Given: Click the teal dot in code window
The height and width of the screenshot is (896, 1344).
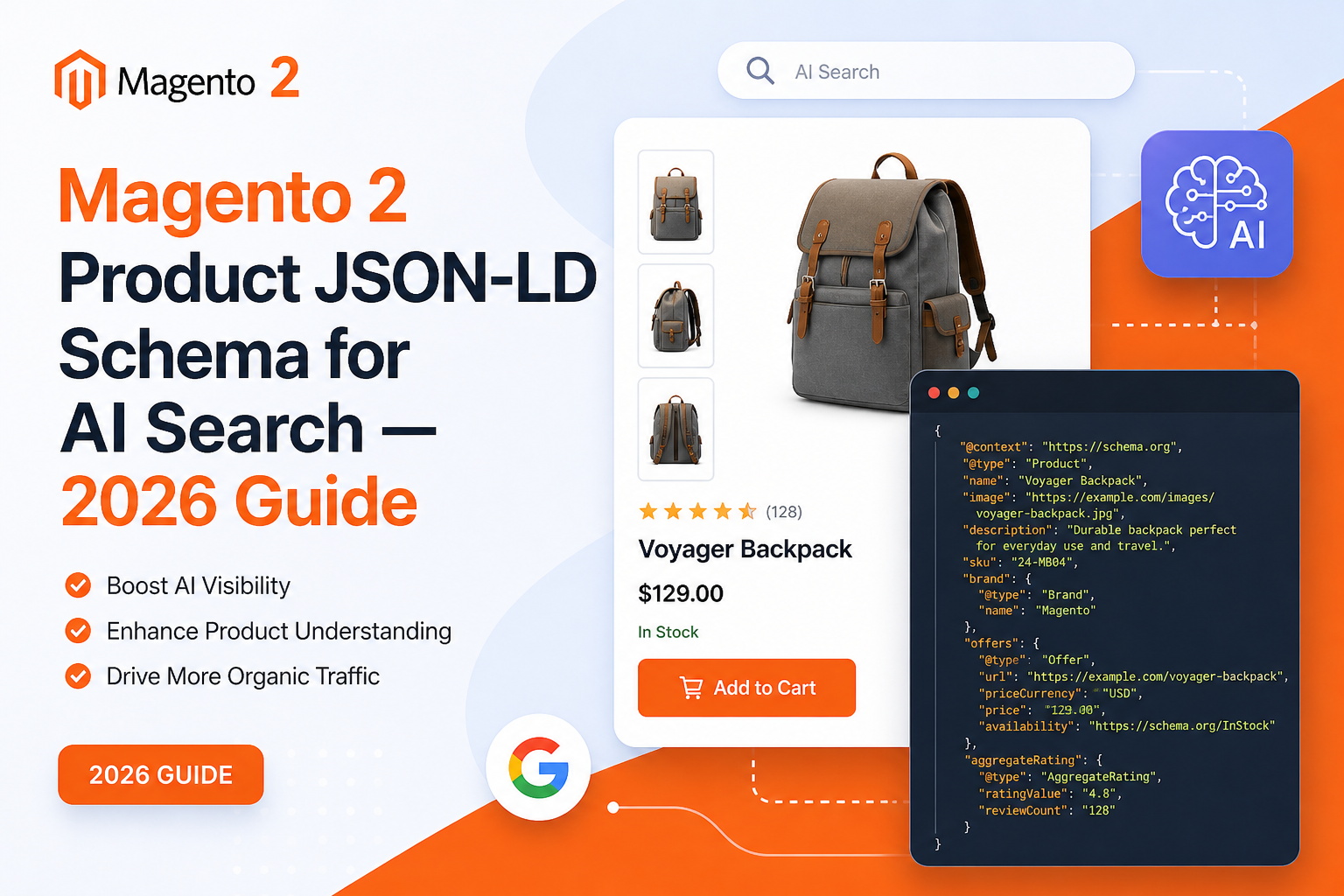Looking at the screenshot, I should pyautogui.click(x=973, y=393).
